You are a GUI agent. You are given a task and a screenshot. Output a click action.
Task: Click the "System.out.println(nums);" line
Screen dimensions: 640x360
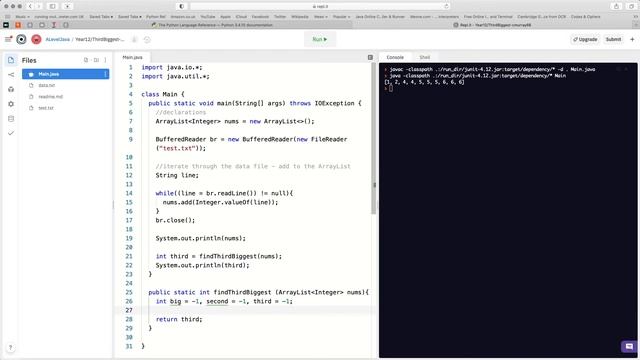click(x=200, y=238)
